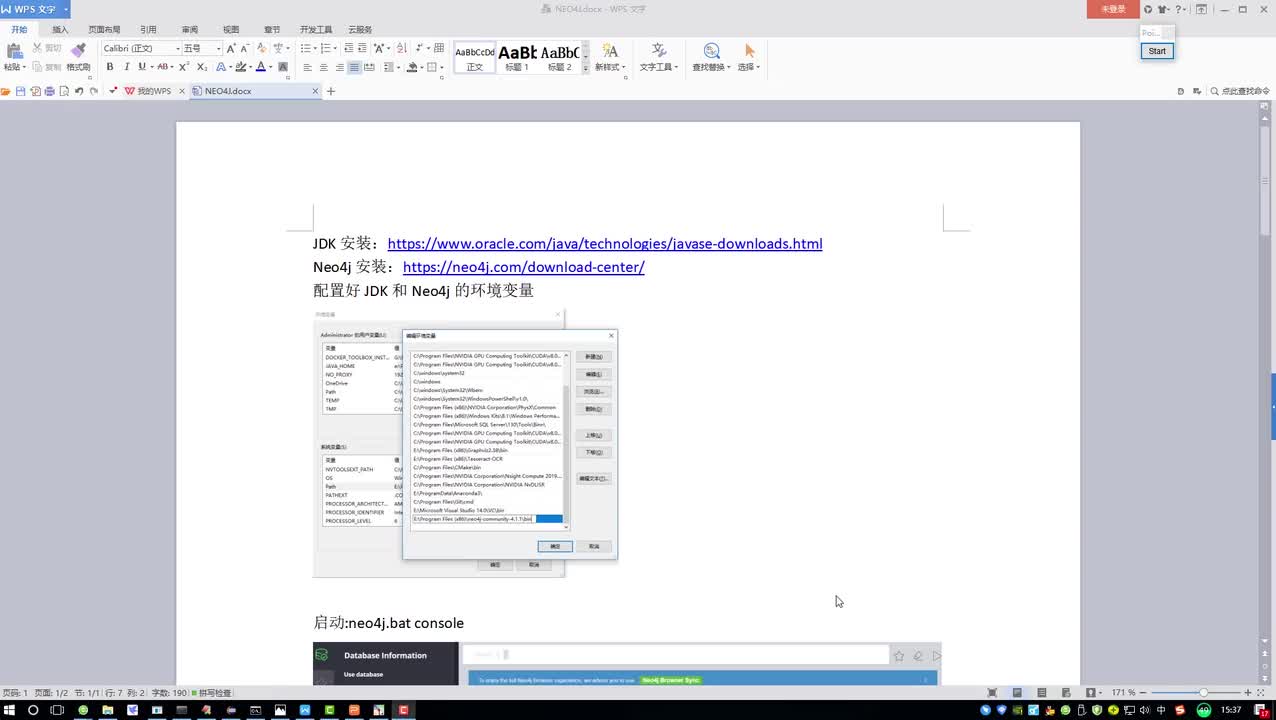Decrease paragraph indent
This screenshot has width=1276, height=720.
coord(349,48)
